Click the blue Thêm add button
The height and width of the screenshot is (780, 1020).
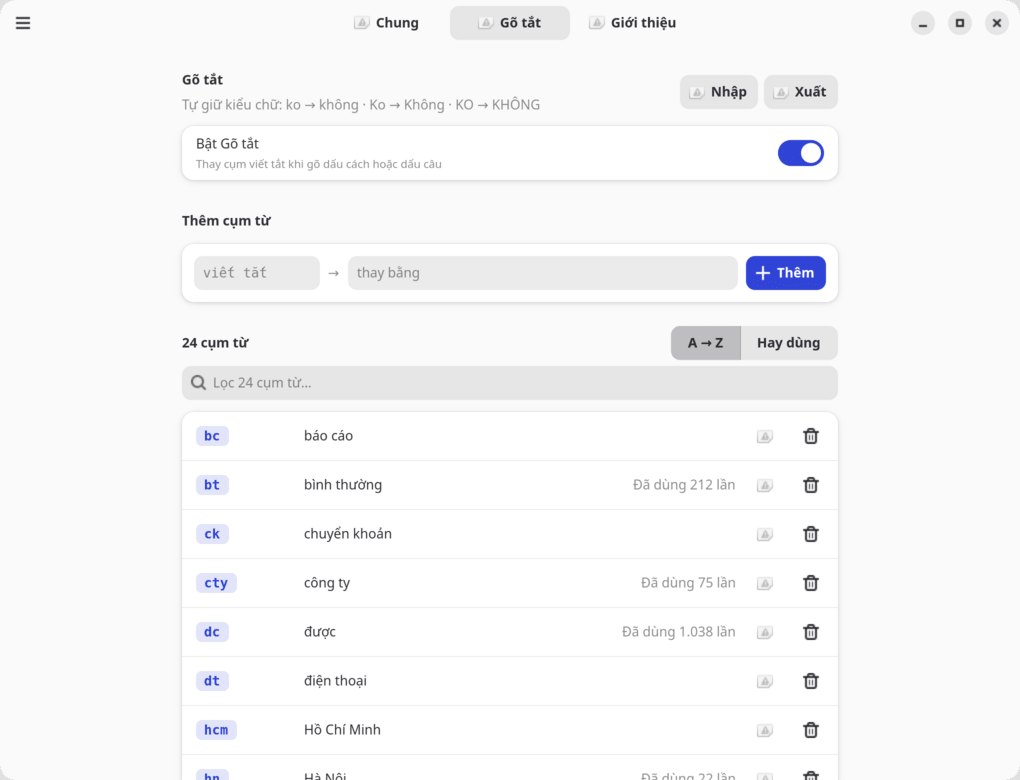click(x=786, y=273)
